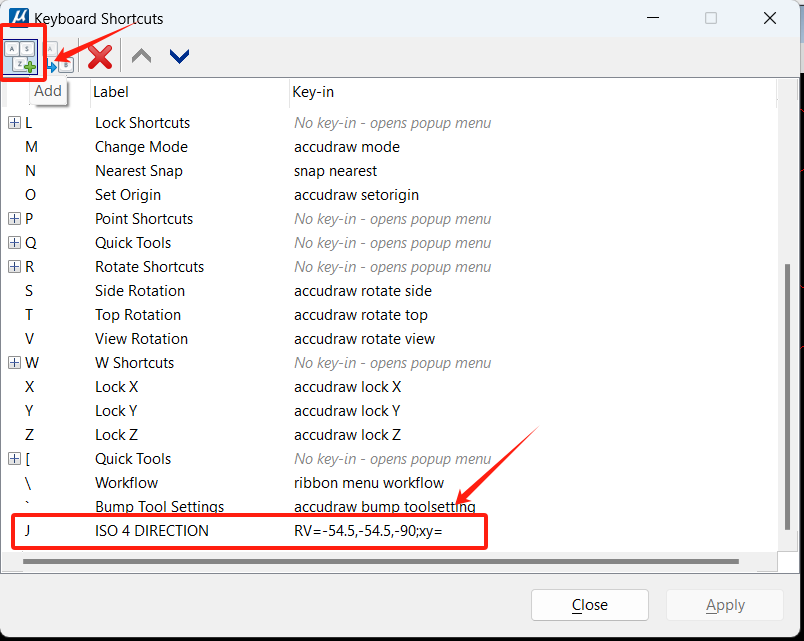The height and width of the screenshot is (641, 804).
Task: Select the Lock Y label
Action: click(116, 411)
